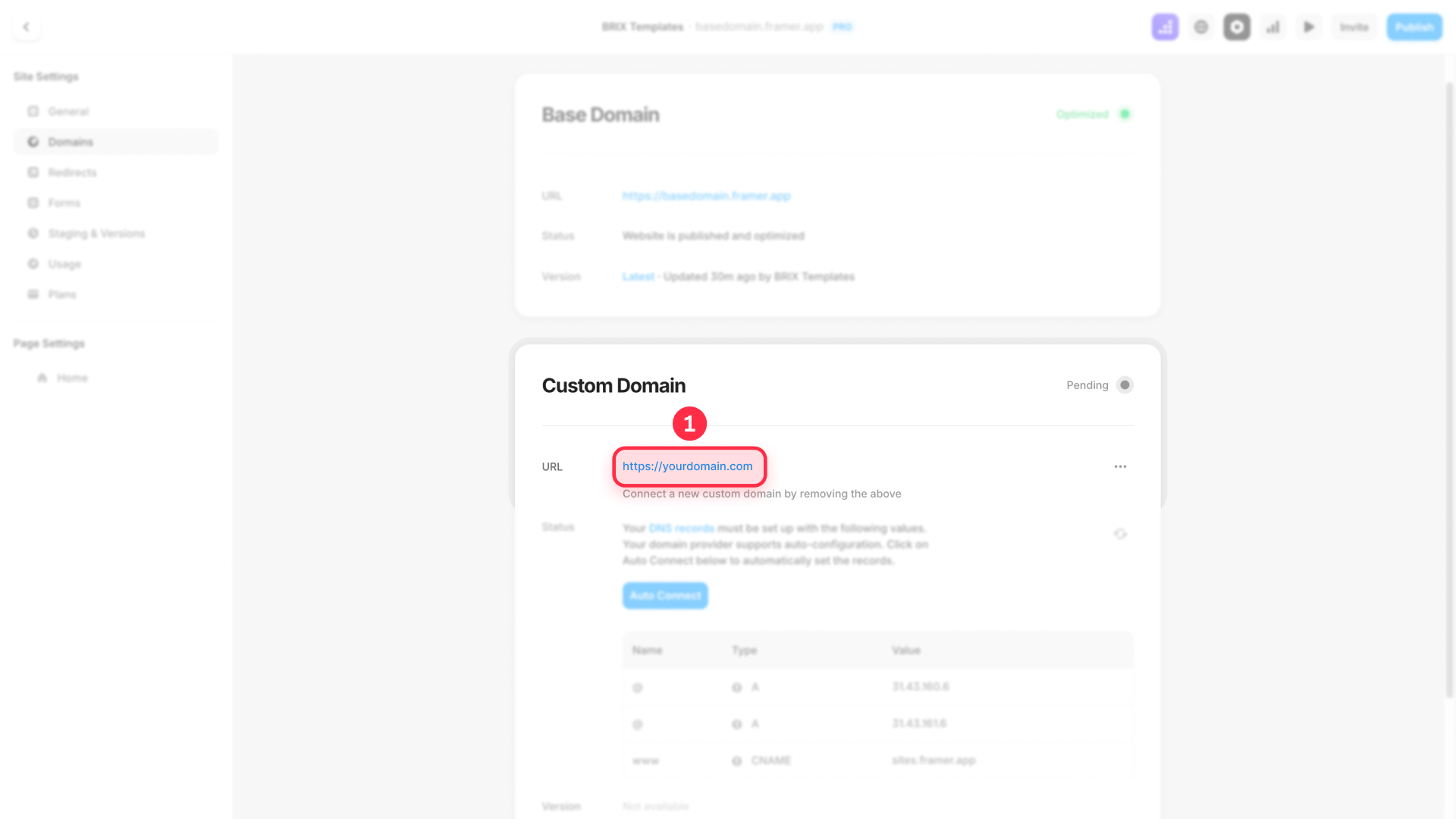The image size is (1456, 819).
Task: Click the Publish button
Action: tap(1414, 27)
